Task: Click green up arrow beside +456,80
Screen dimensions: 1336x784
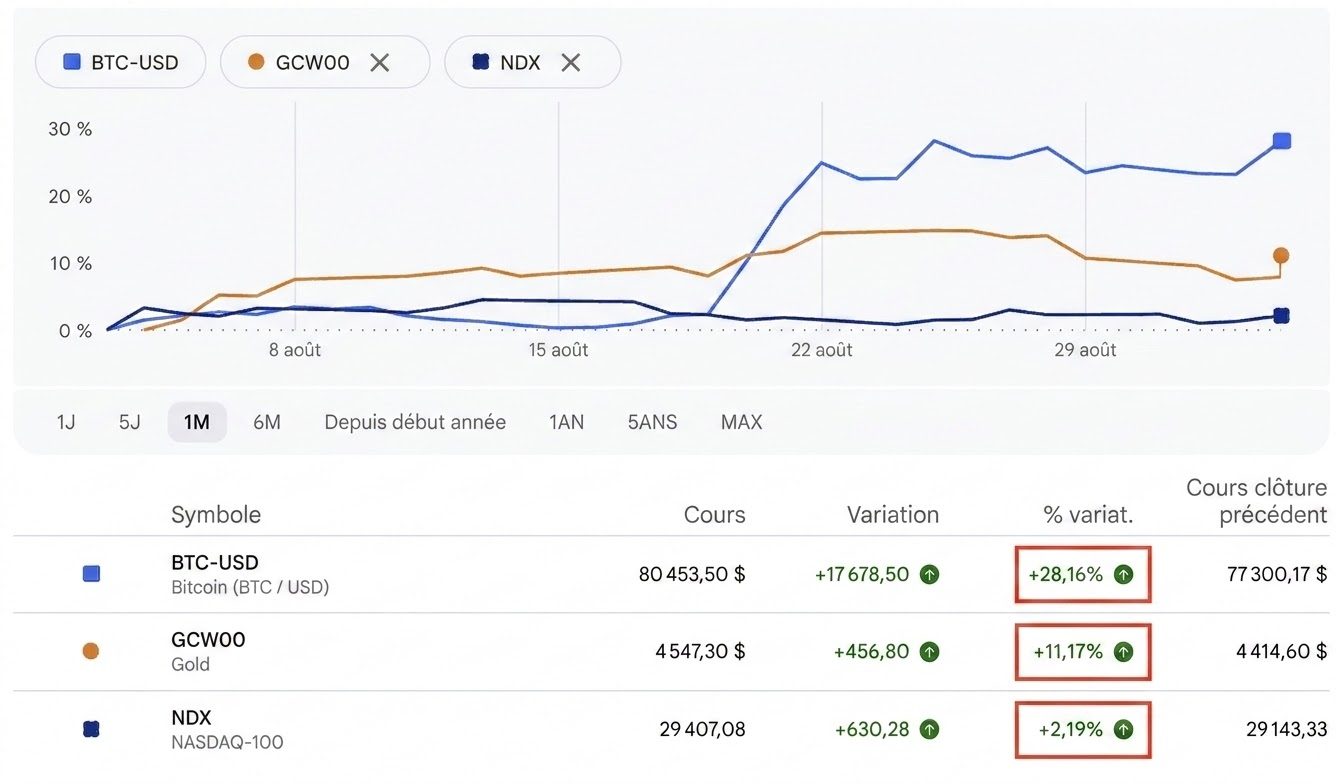Action: (x=930, y=652)
